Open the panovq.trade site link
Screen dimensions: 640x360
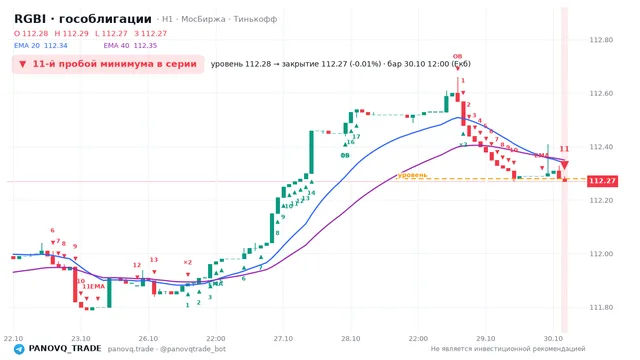(x=131, y=349)
